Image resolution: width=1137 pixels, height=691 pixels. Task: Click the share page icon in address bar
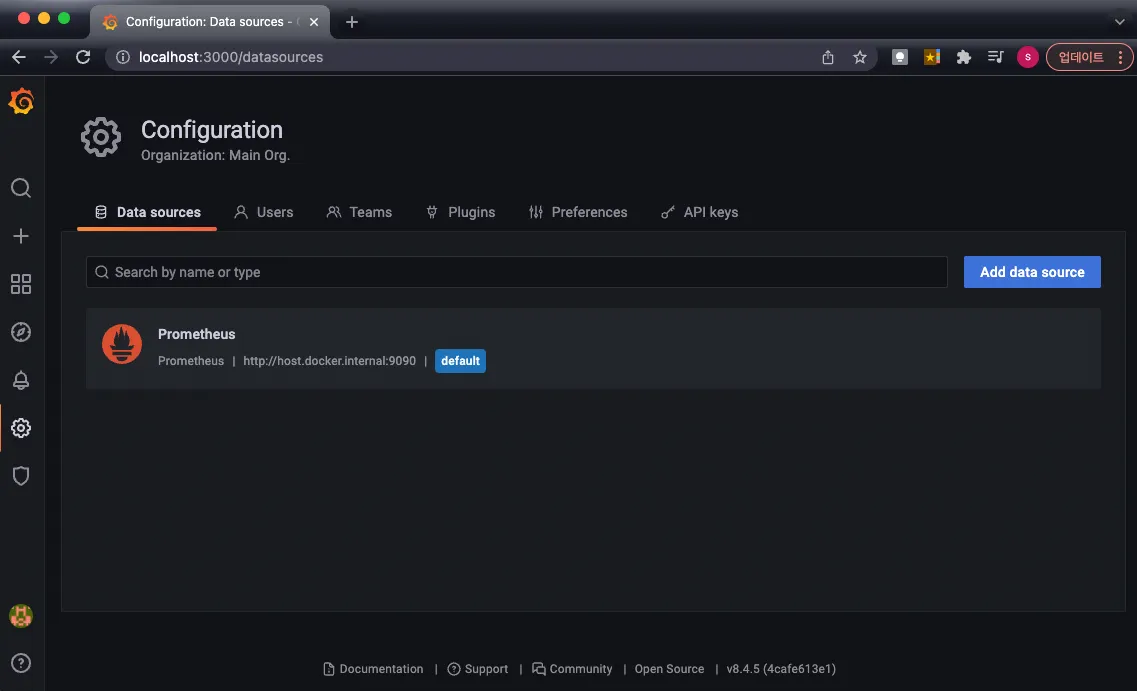(x=828, y=57)
